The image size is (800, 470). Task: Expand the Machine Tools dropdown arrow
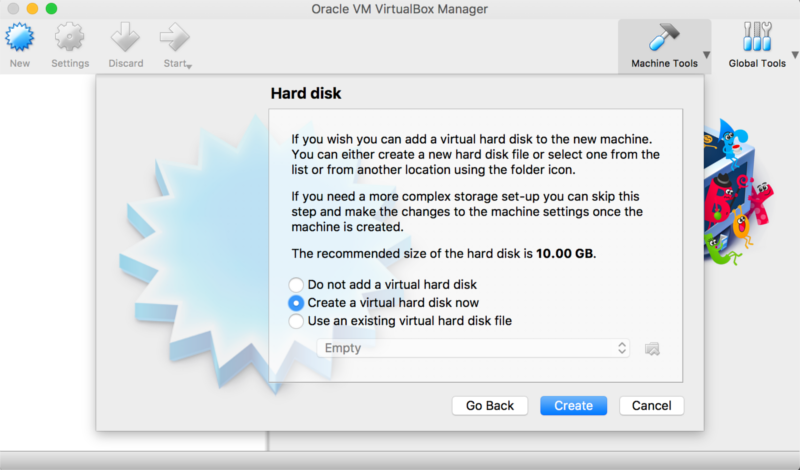(707, 55)
